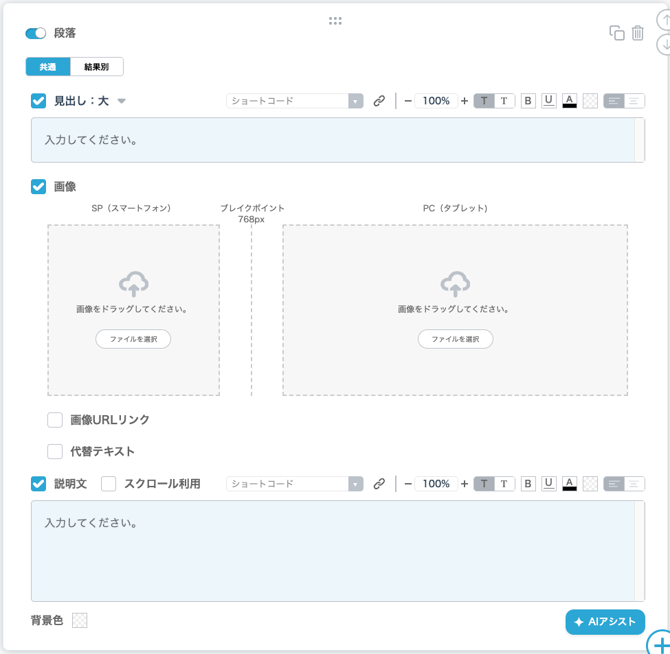Insert link in description toolbar

[x=379, y=484]
